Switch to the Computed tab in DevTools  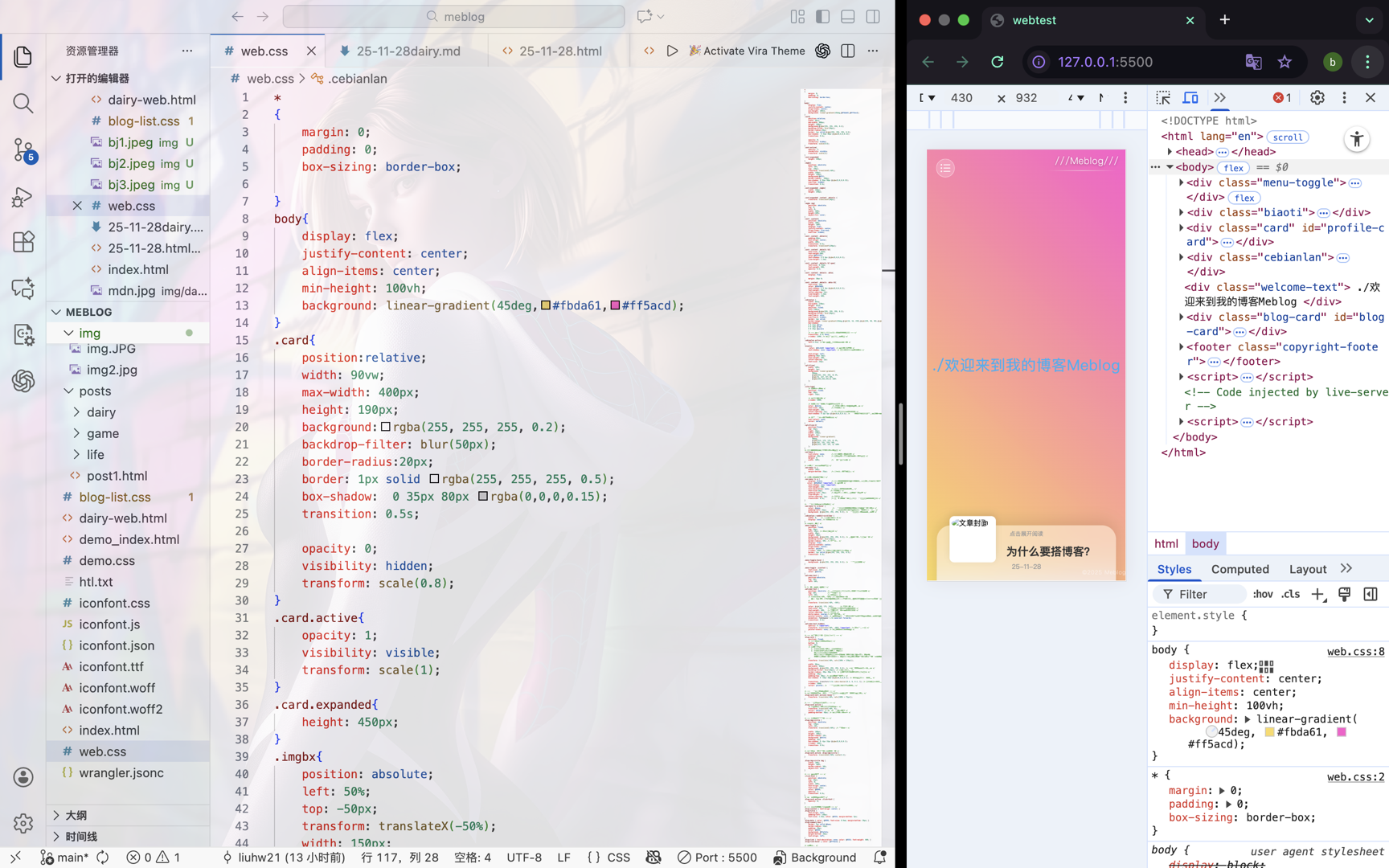click(x=1239, y=569)
